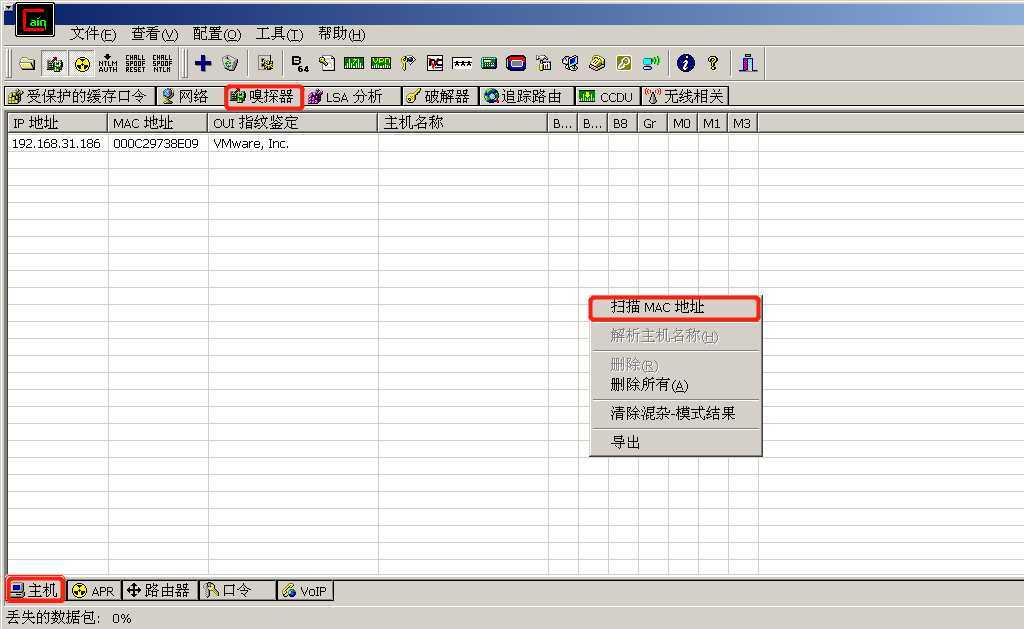Click the blue plus Add to list icon

point(203,63)
